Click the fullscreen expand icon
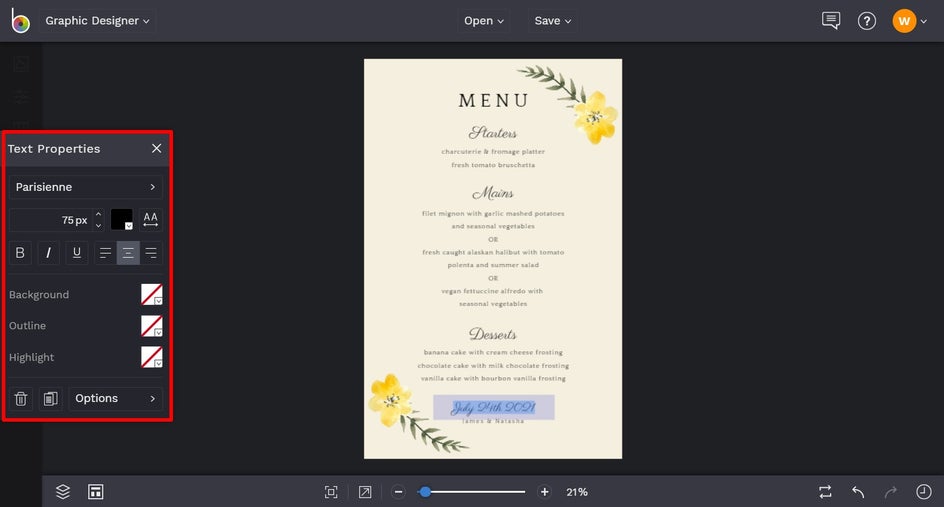Screen dimensions: 944x507 coord(365,492)
